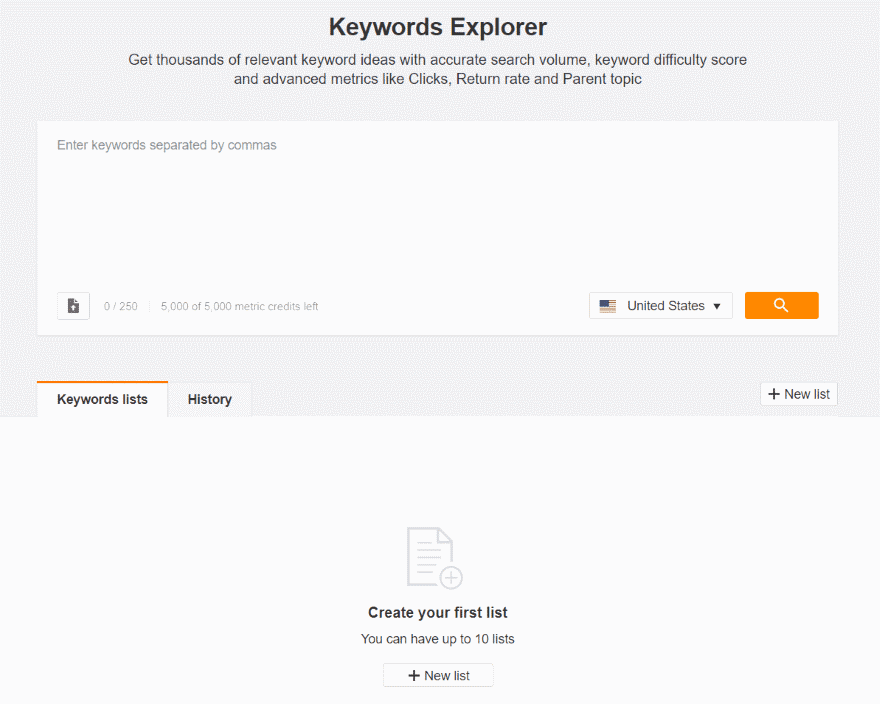
Task: Click the 'Enter keywords separated by commas' placeholder
Action: (x=167, y=145)
